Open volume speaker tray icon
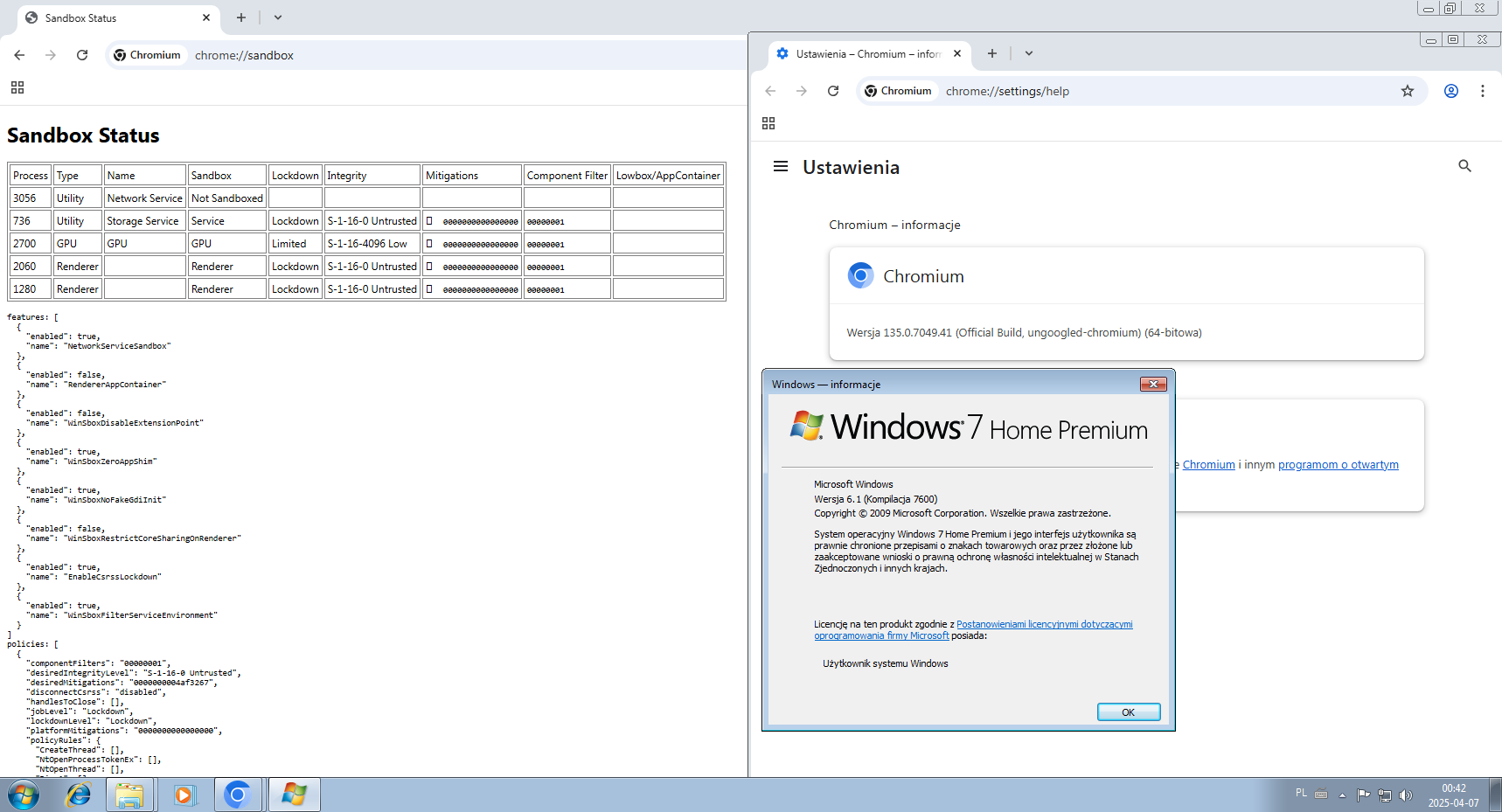The width and height of the screenshot is (1502, 812). [x=1406, y=795]
